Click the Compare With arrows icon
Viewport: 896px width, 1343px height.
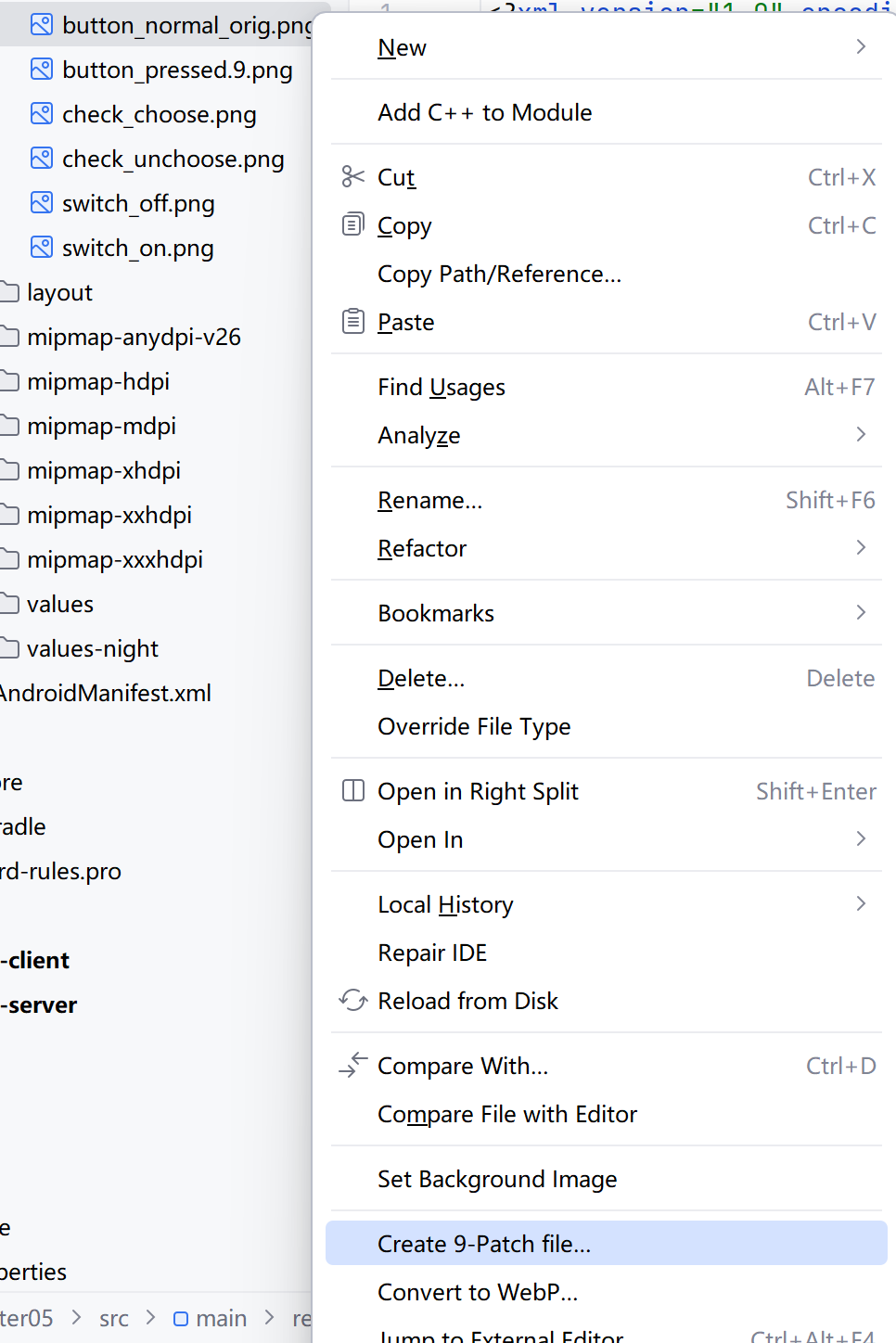tap(352, 1065)
